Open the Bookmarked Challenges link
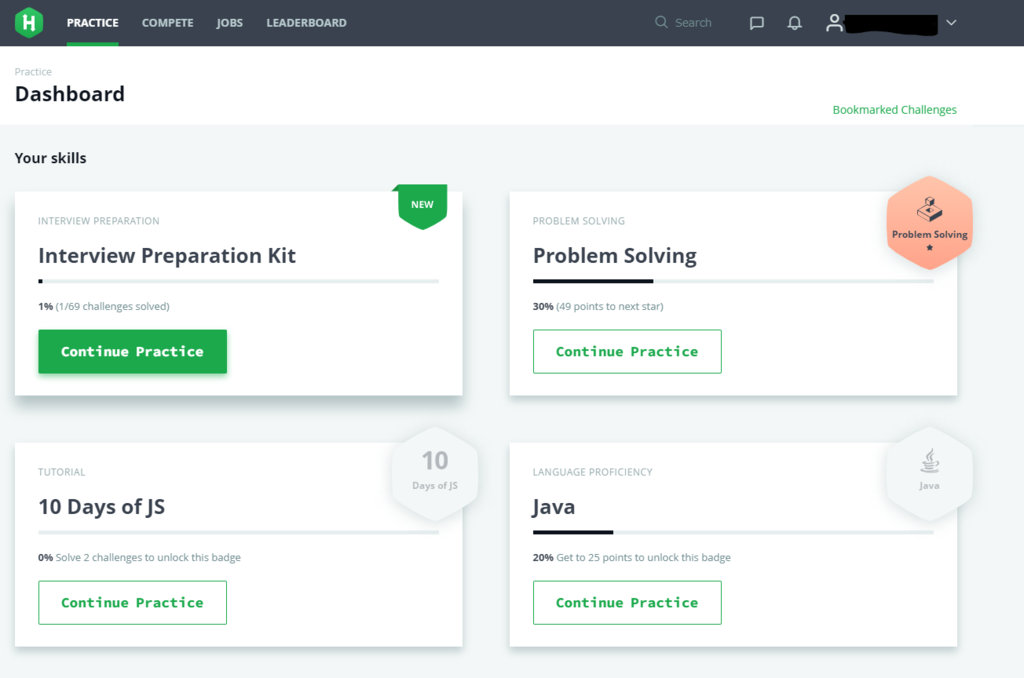 tap(894, 110)
